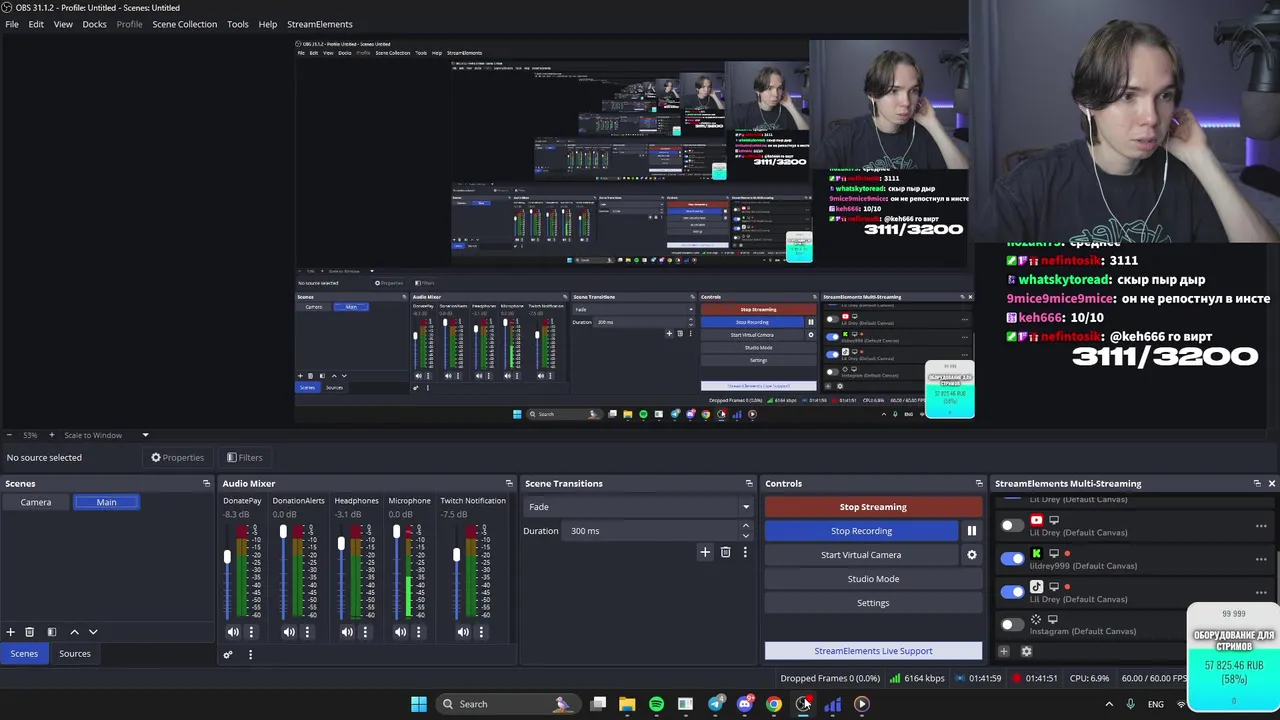Pause recording button
Screen dimensions: 1280x720
pyautogui.click(x=971, y=531)
